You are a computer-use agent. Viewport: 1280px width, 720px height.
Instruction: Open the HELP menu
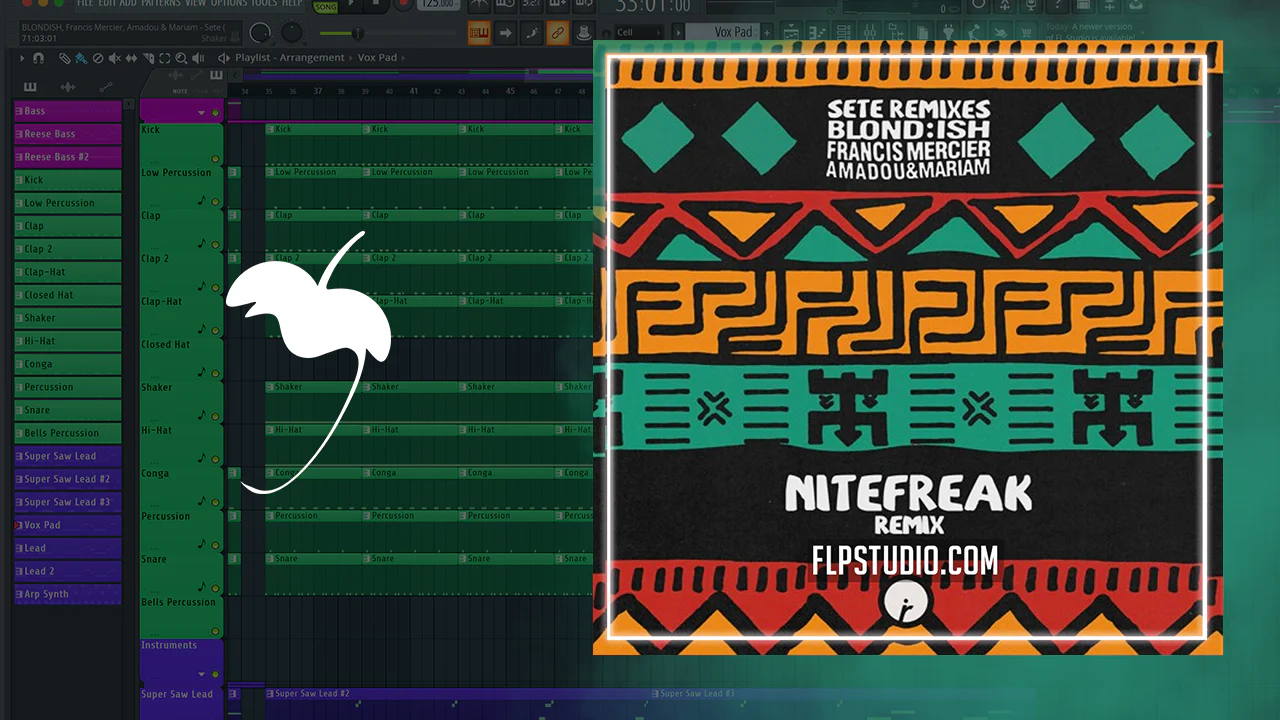(292, 3)
